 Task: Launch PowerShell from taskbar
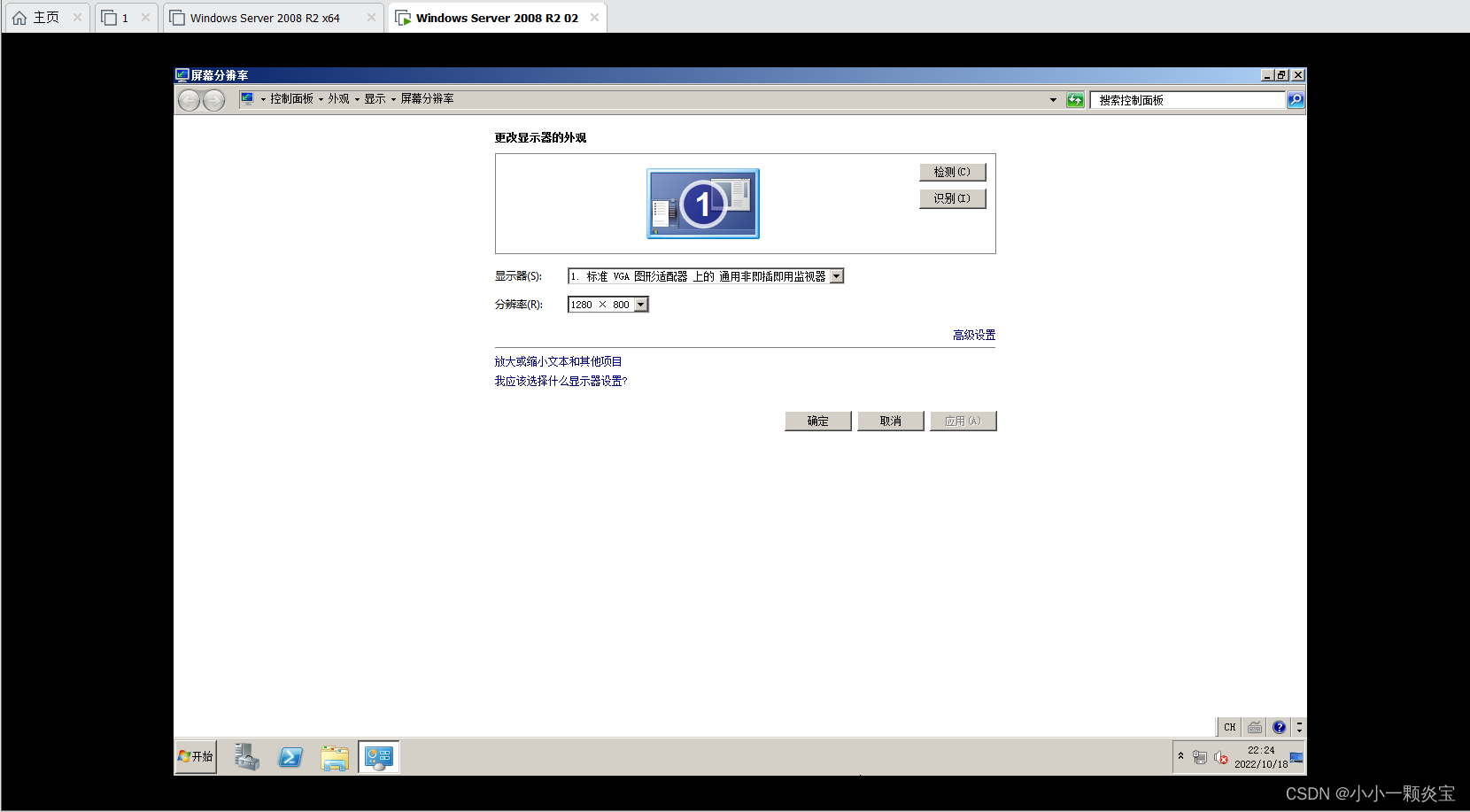[x=290, y=757]
